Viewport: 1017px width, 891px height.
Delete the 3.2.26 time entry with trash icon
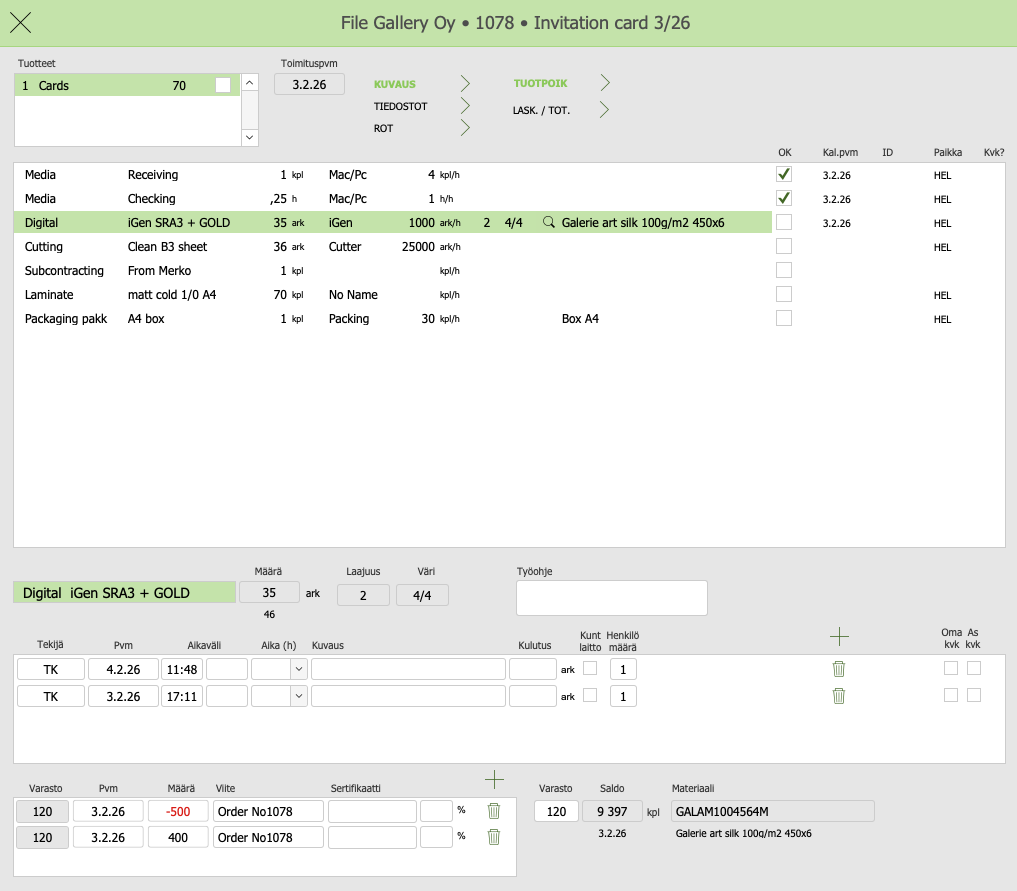point(839,696)
